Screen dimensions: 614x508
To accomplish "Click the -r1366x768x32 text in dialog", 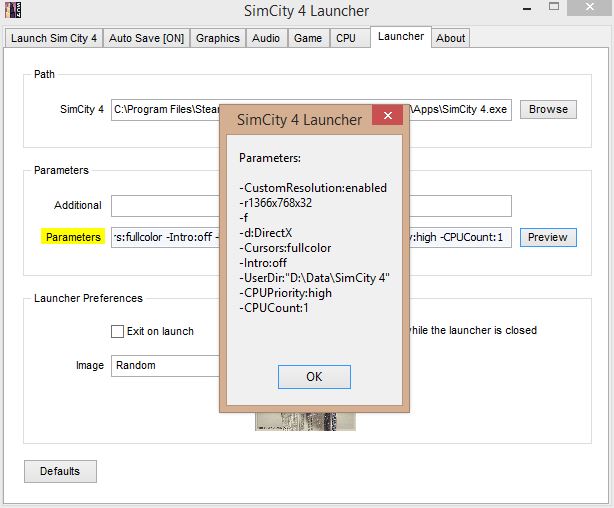I will pos(276,203).
